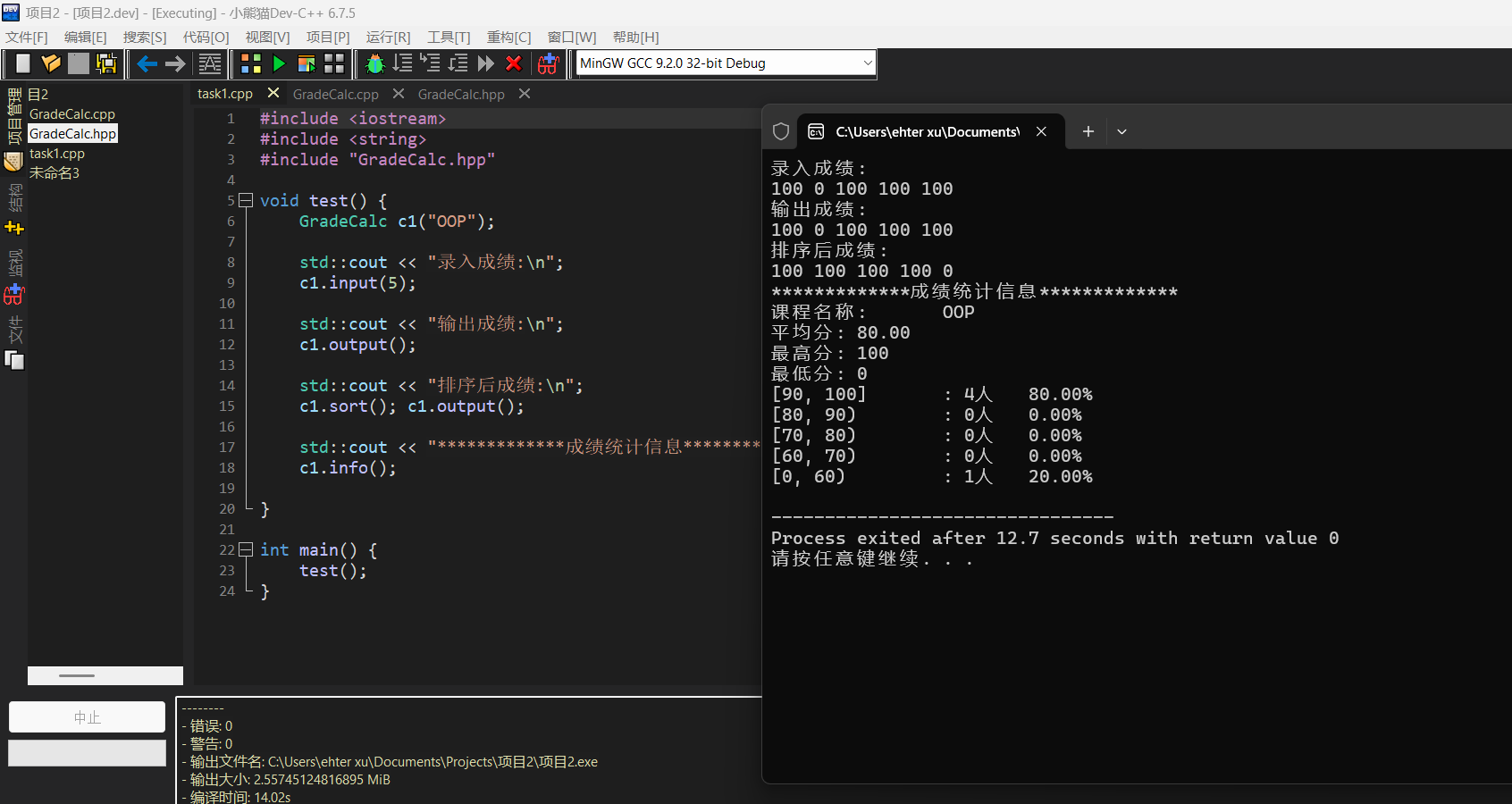Save all files with the floppy icon
Viewport: 1512px width, 804px height.
pos(106,63)
